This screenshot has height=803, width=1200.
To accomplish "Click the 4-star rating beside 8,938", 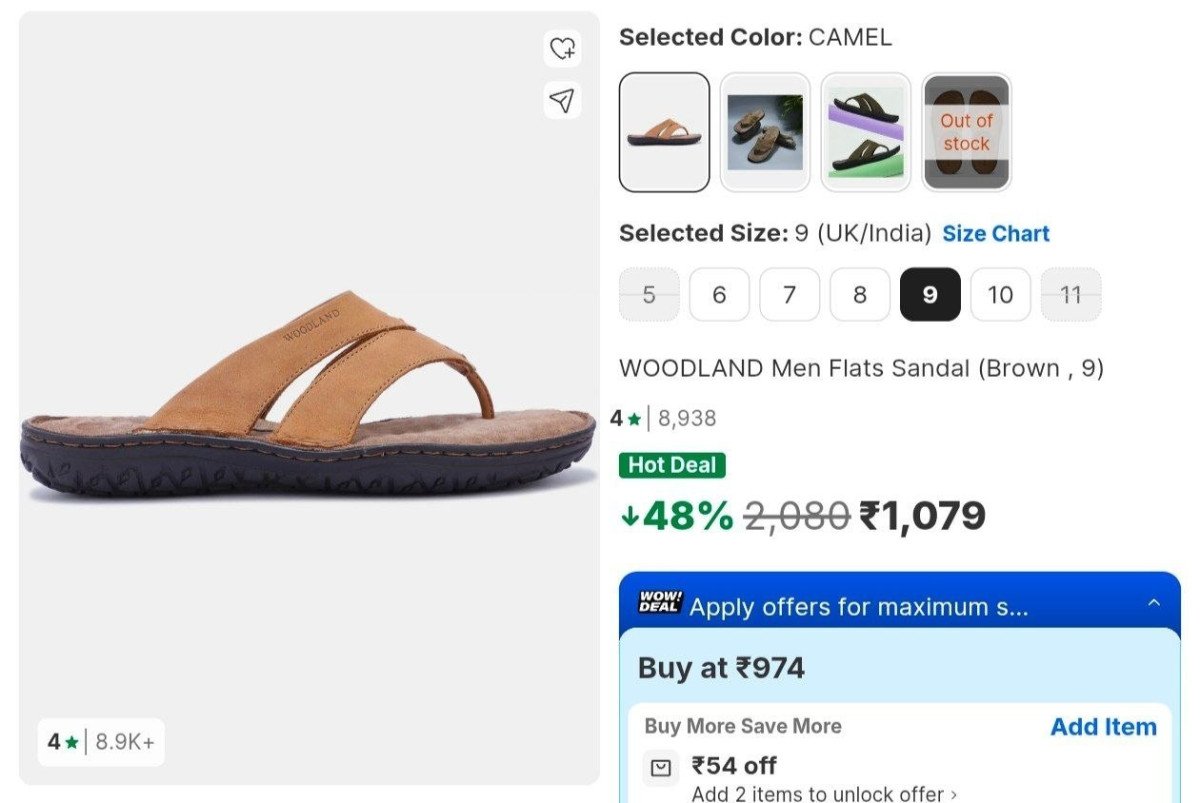I will [625, 418].
